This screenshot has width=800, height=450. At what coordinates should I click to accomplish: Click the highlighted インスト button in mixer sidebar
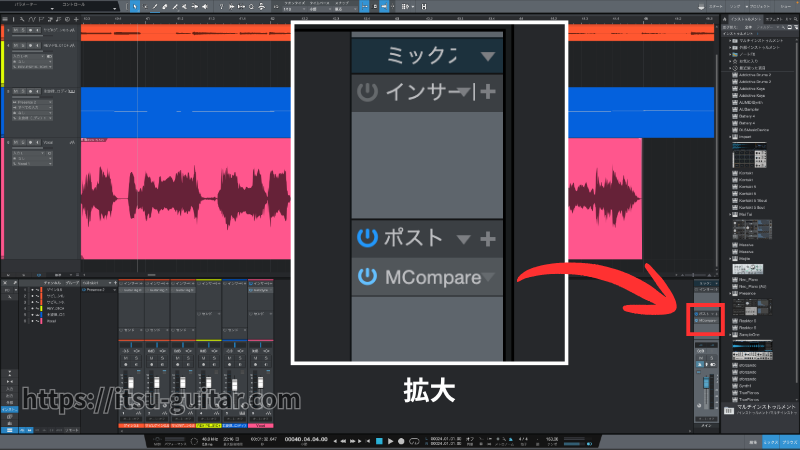click(9, 410)
